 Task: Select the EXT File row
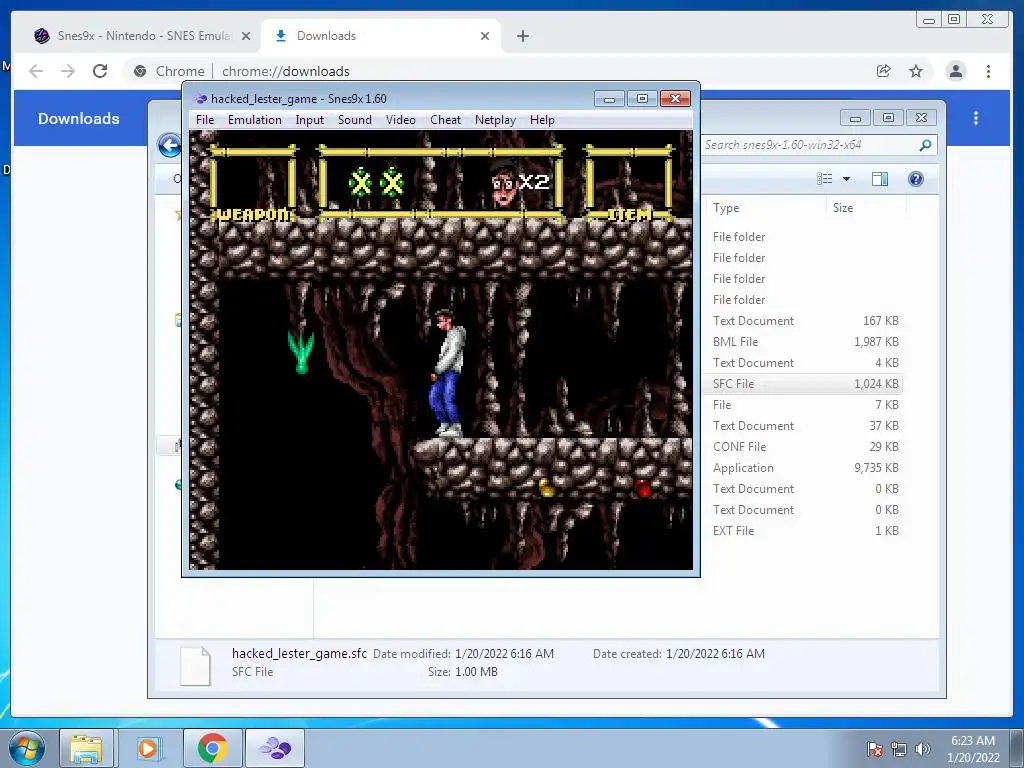805,531
